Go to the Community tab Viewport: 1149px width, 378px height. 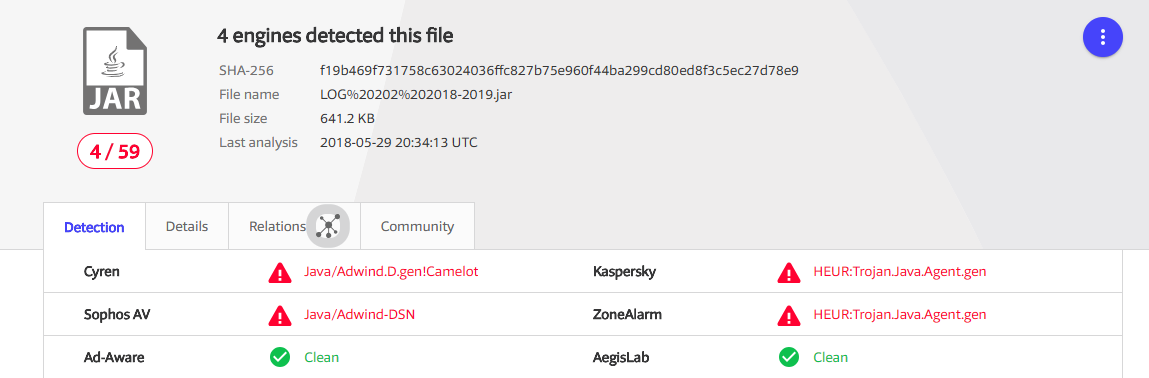(418, 226)
